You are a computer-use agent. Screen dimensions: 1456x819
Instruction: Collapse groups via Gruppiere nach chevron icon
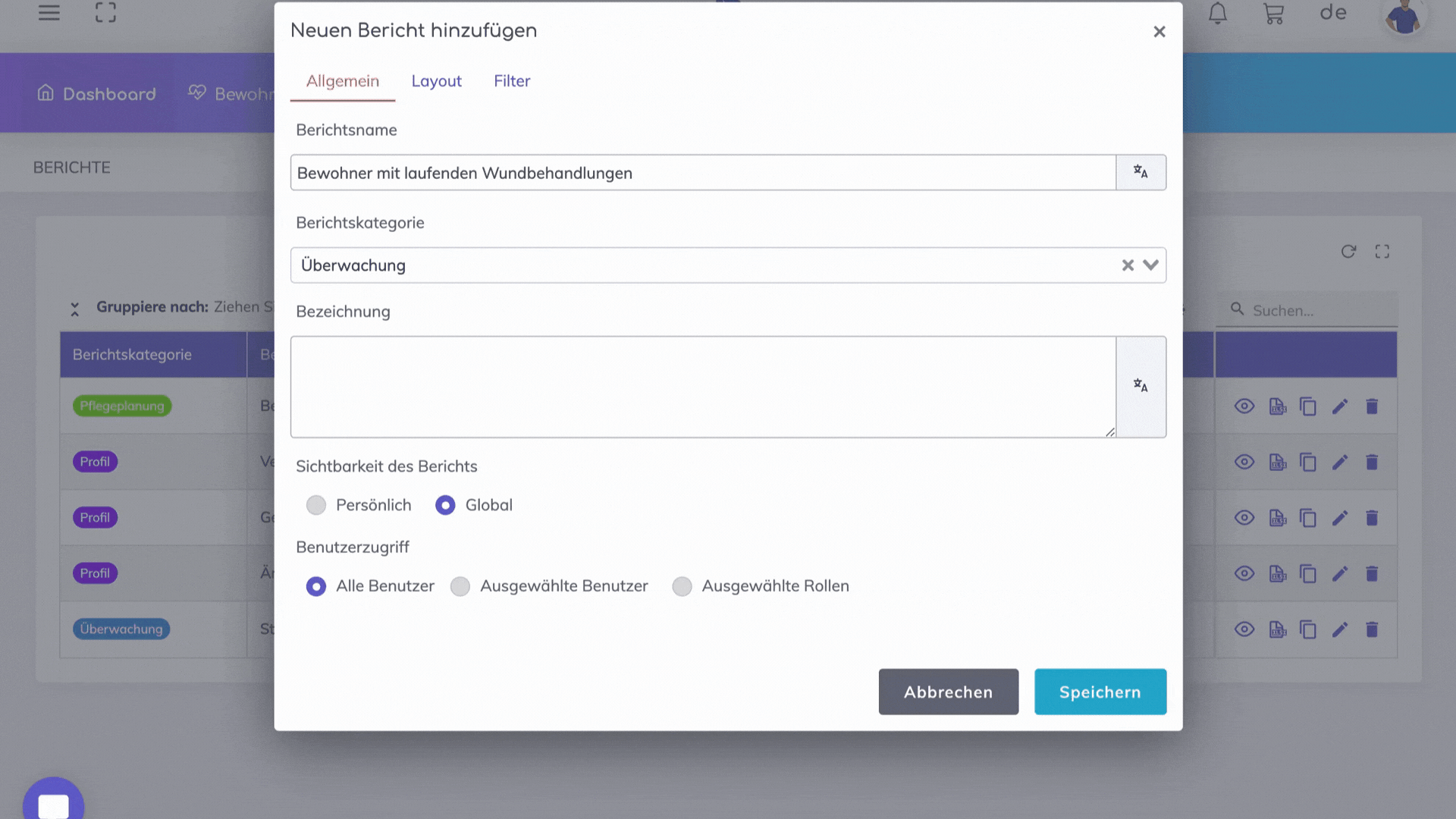[x=75, y=309]
